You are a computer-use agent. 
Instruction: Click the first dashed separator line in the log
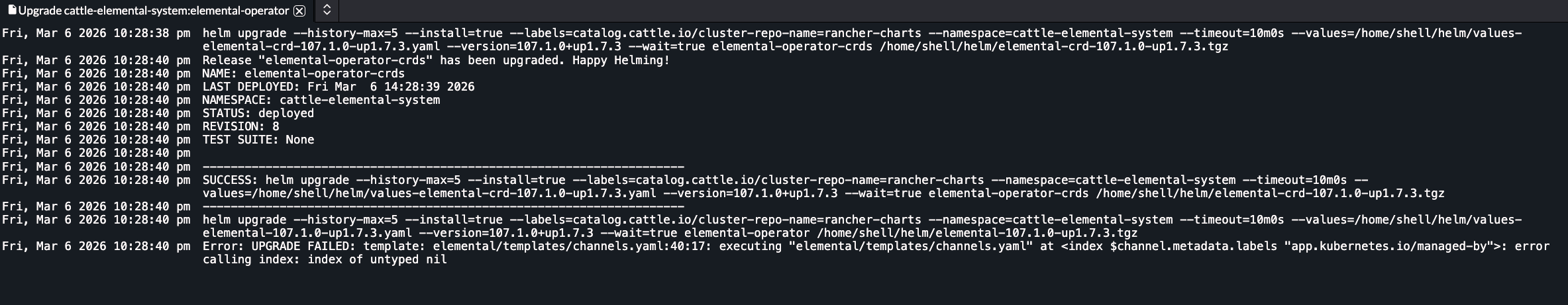coord(443,167)
